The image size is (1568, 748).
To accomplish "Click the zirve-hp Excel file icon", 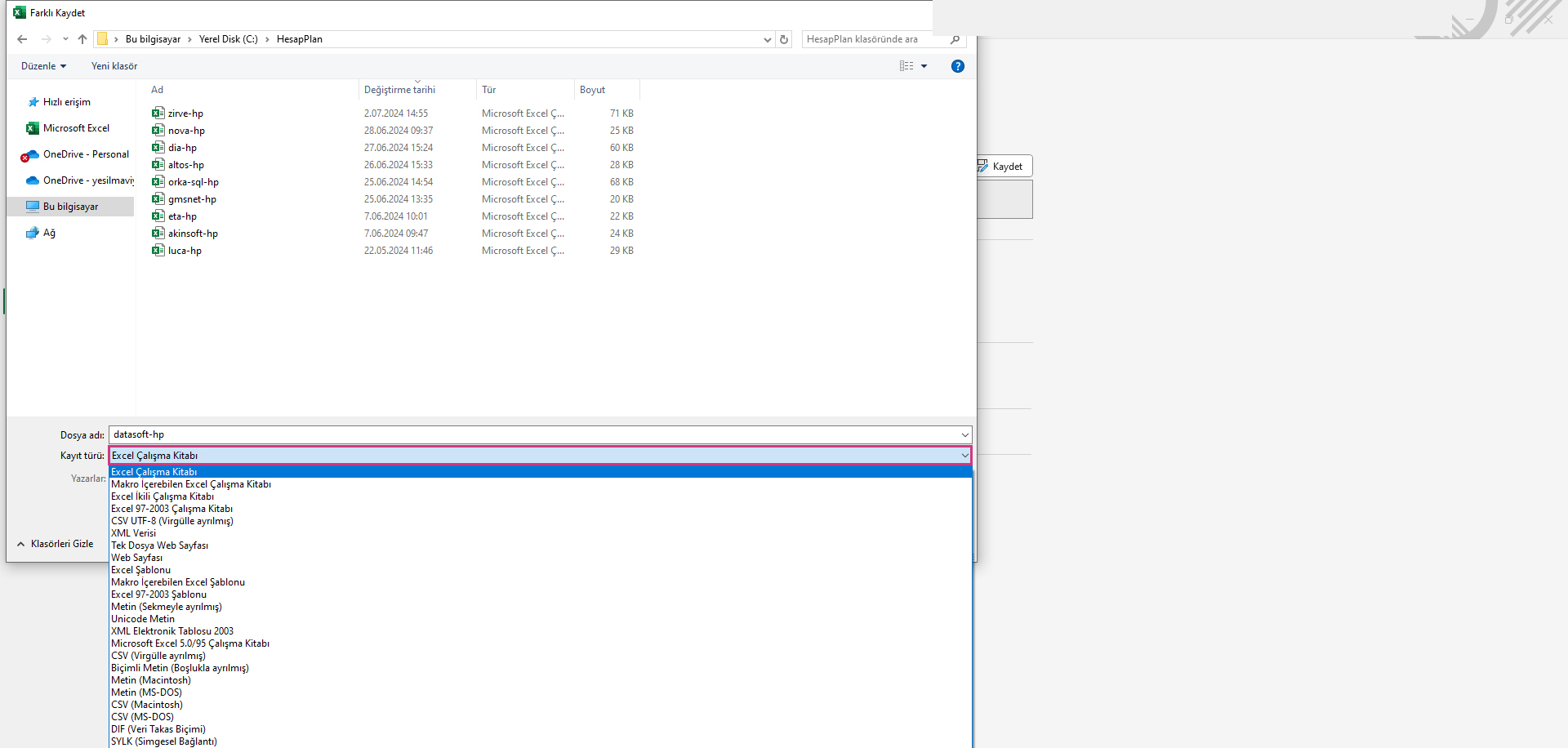I will tap(158, 114).
